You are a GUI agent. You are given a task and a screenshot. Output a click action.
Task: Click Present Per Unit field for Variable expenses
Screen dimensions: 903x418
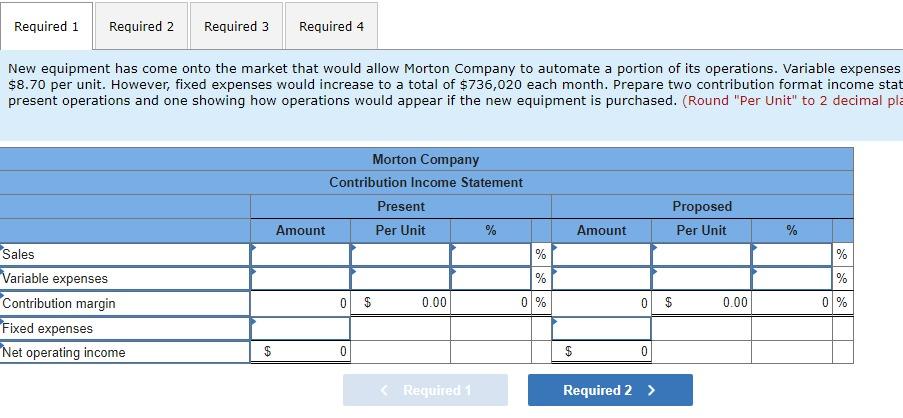(x=400, y=279)
